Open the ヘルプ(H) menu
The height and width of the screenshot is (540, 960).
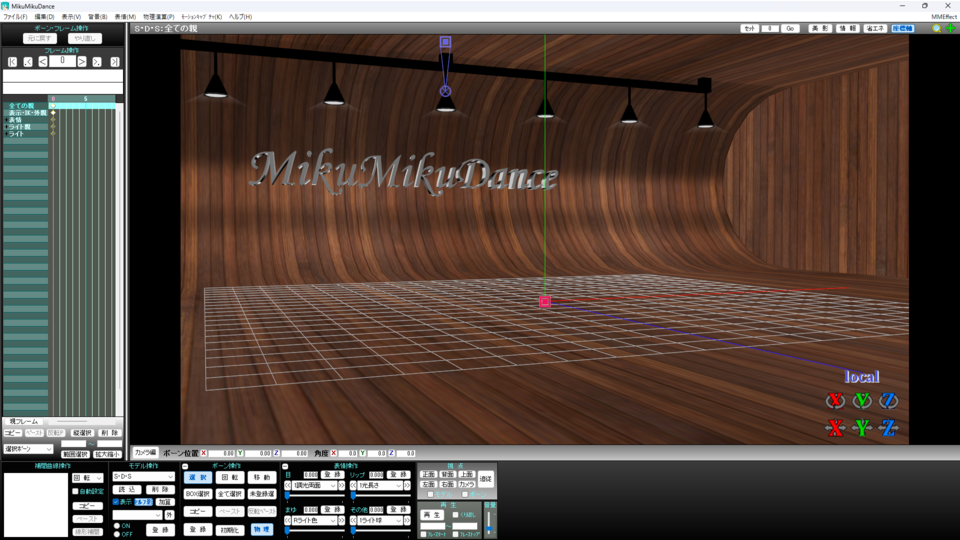(240, 17)
